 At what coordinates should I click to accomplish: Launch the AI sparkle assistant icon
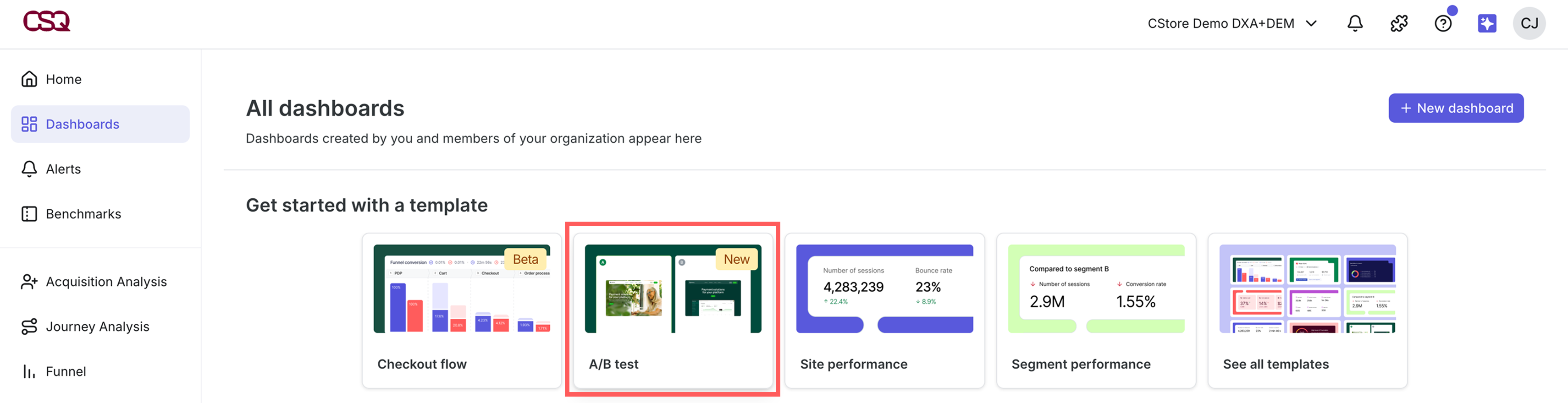click(1486, 23)
